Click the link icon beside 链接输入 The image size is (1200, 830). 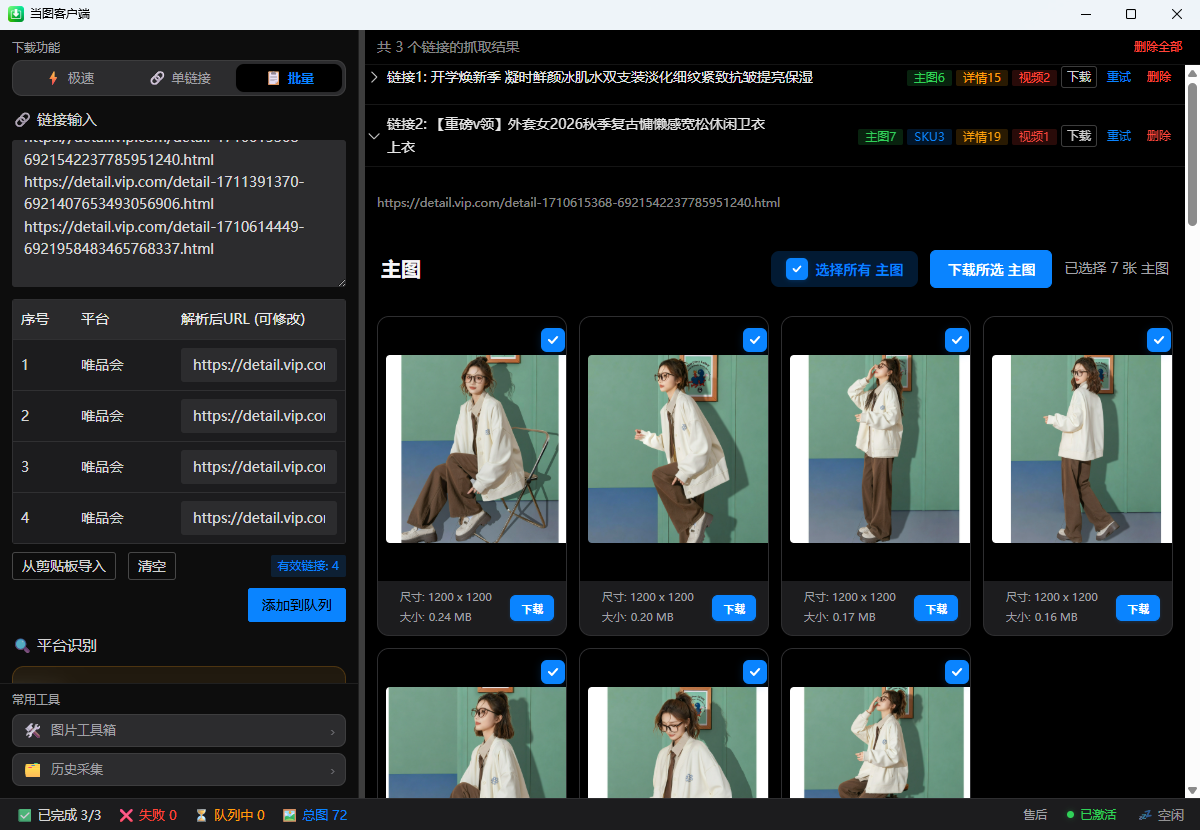[x=22, y=120]
